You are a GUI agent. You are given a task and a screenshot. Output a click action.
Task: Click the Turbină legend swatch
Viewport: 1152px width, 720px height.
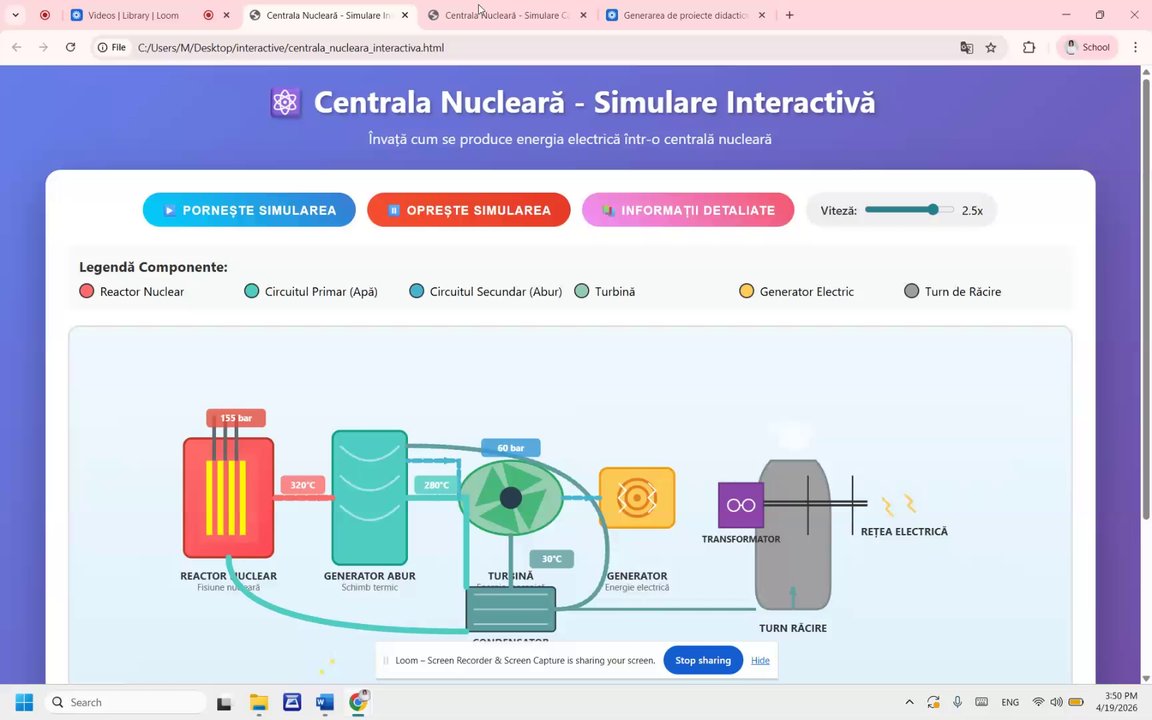[581, 291]
